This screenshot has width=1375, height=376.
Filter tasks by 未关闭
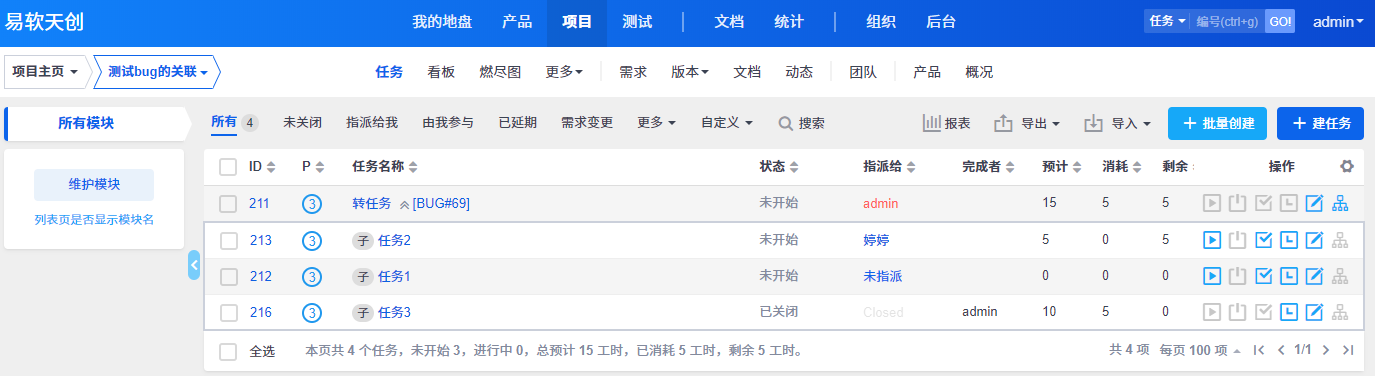click(302, 123)
